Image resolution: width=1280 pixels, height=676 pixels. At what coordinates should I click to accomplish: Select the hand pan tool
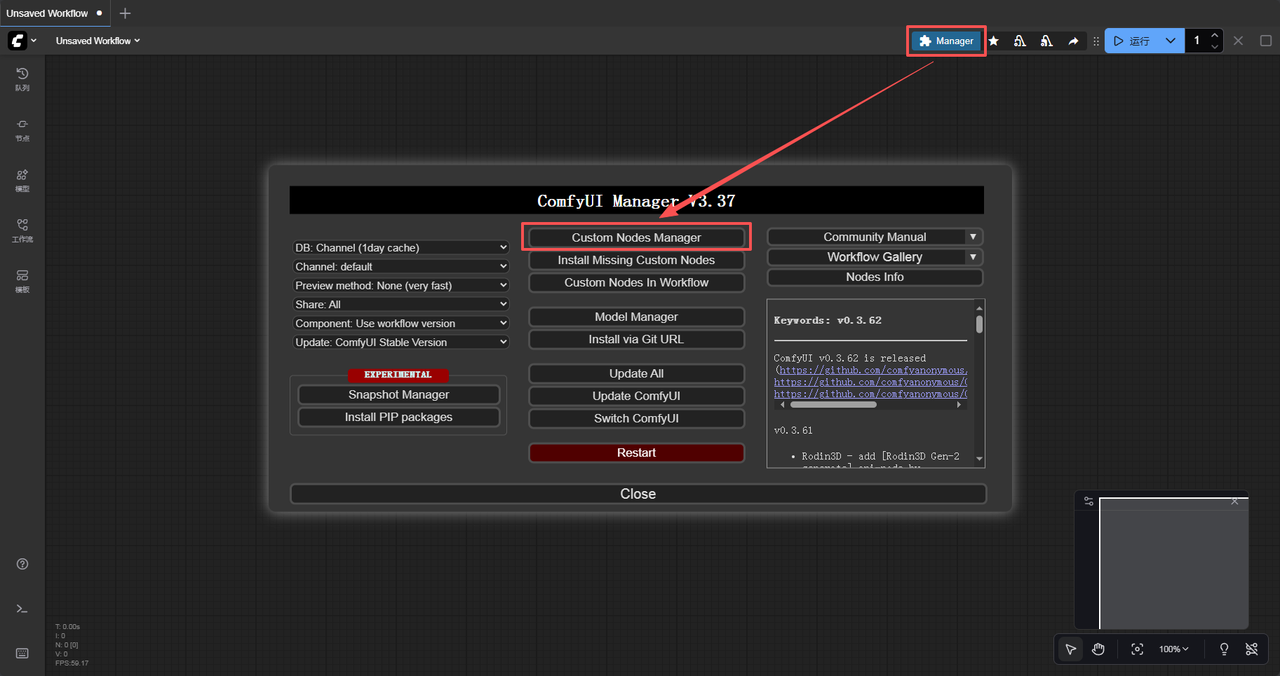click(1098, 649)
